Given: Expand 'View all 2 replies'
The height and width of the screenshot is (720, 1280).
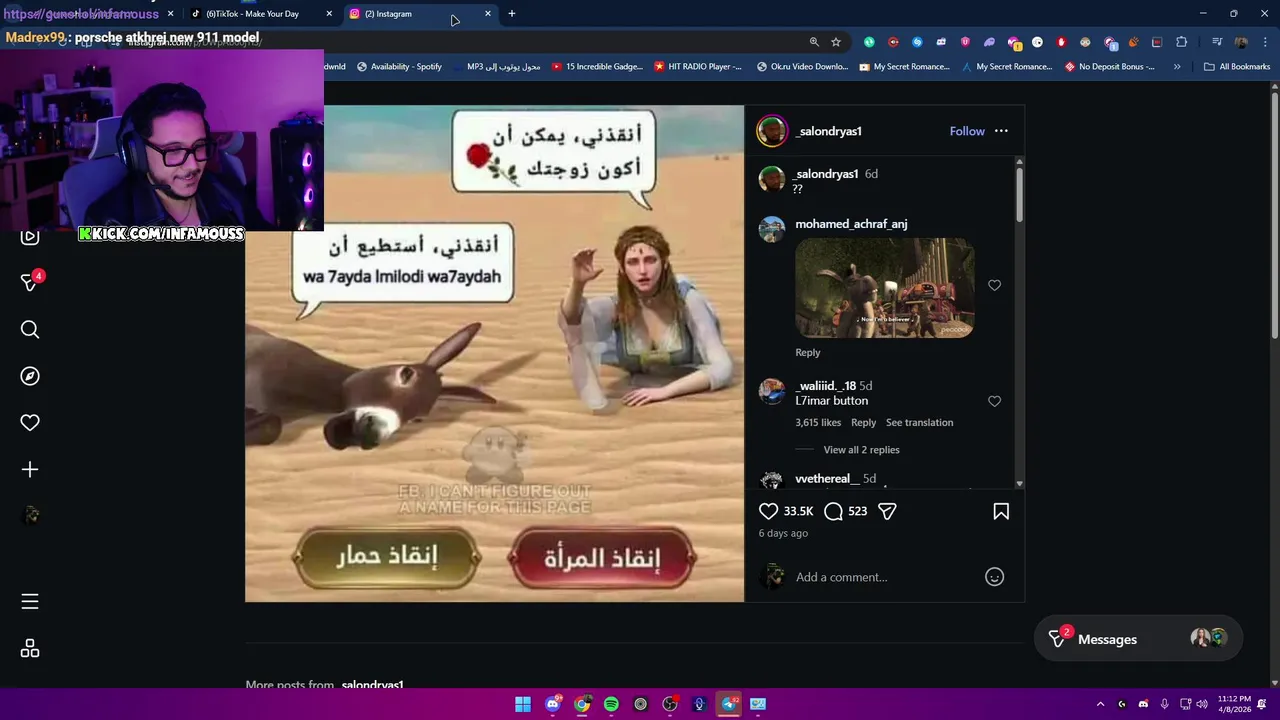Looking at the screenshot, I should 861,450.
